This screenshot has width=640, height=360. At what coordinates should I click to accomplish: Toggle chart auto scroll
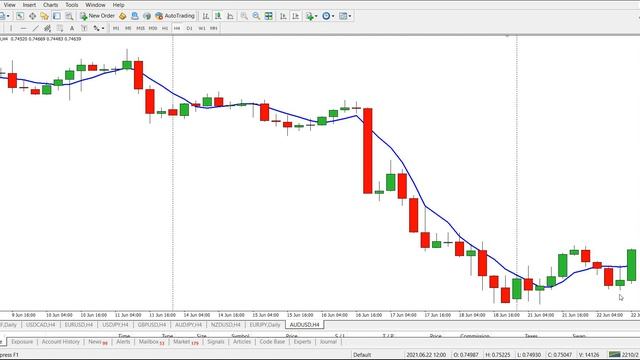tap(283, 16)
